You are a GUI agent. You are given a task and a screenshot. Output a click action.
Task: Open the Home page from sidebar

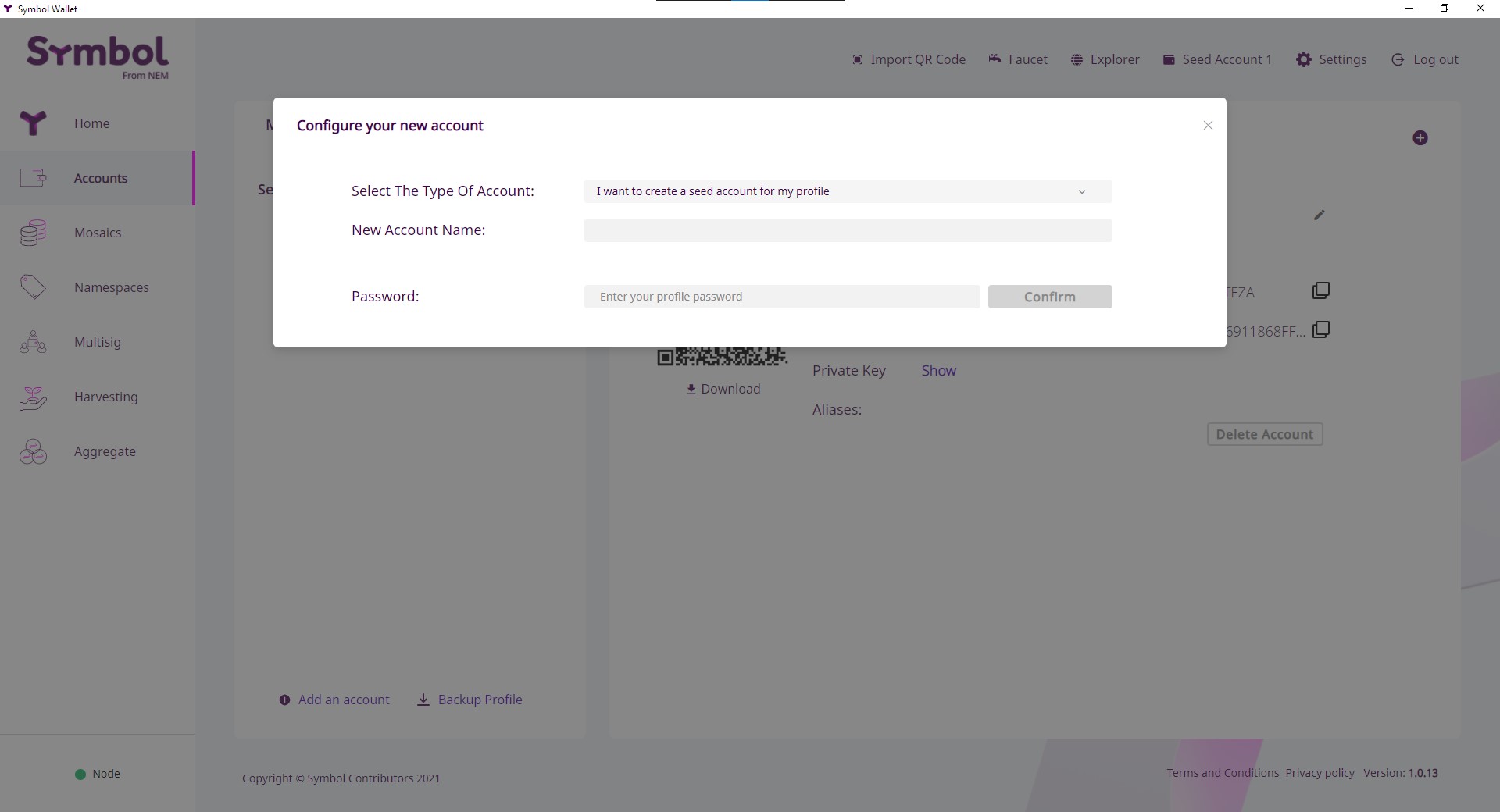(x=91, y=123)
